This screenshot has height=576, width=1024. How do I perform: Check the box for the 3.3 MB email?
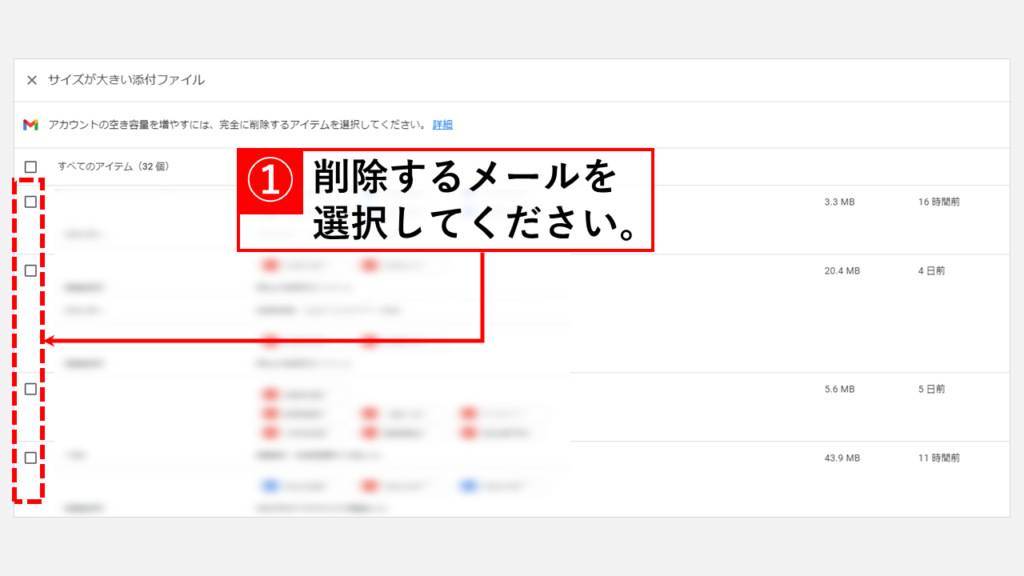31,202
